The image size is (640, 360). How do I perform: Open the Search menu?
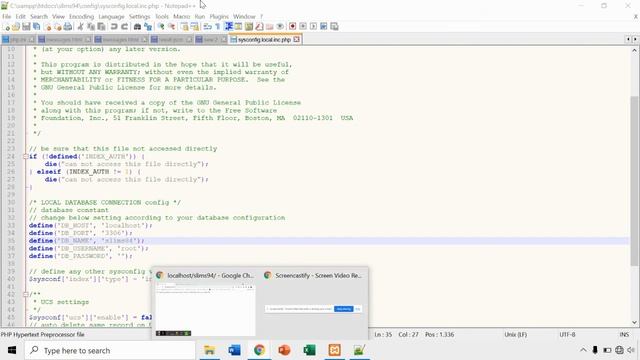point(39,16)
